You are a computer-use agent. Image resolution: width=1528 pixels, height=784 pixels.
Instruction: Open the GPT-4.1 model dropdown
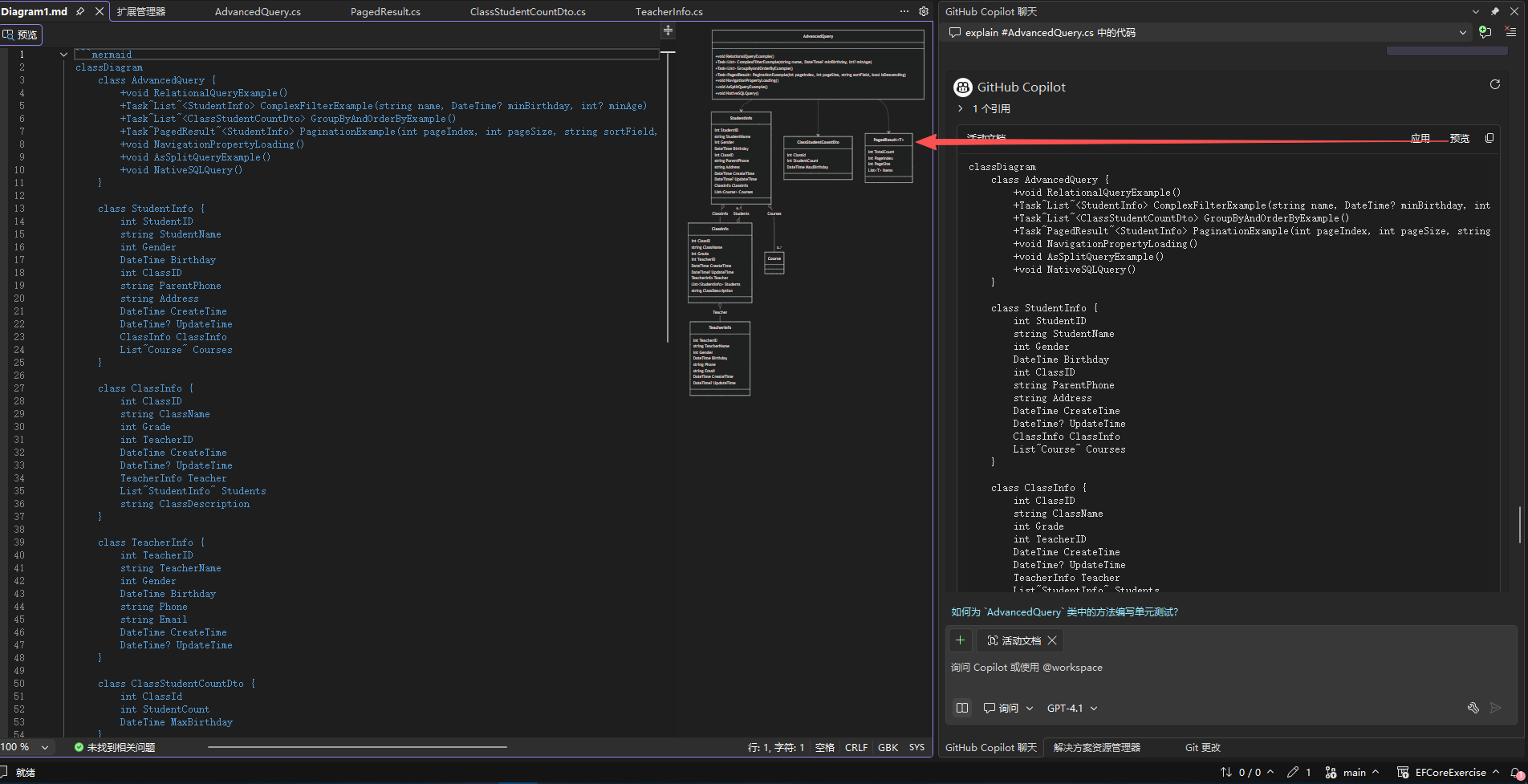pos(1071,708)
